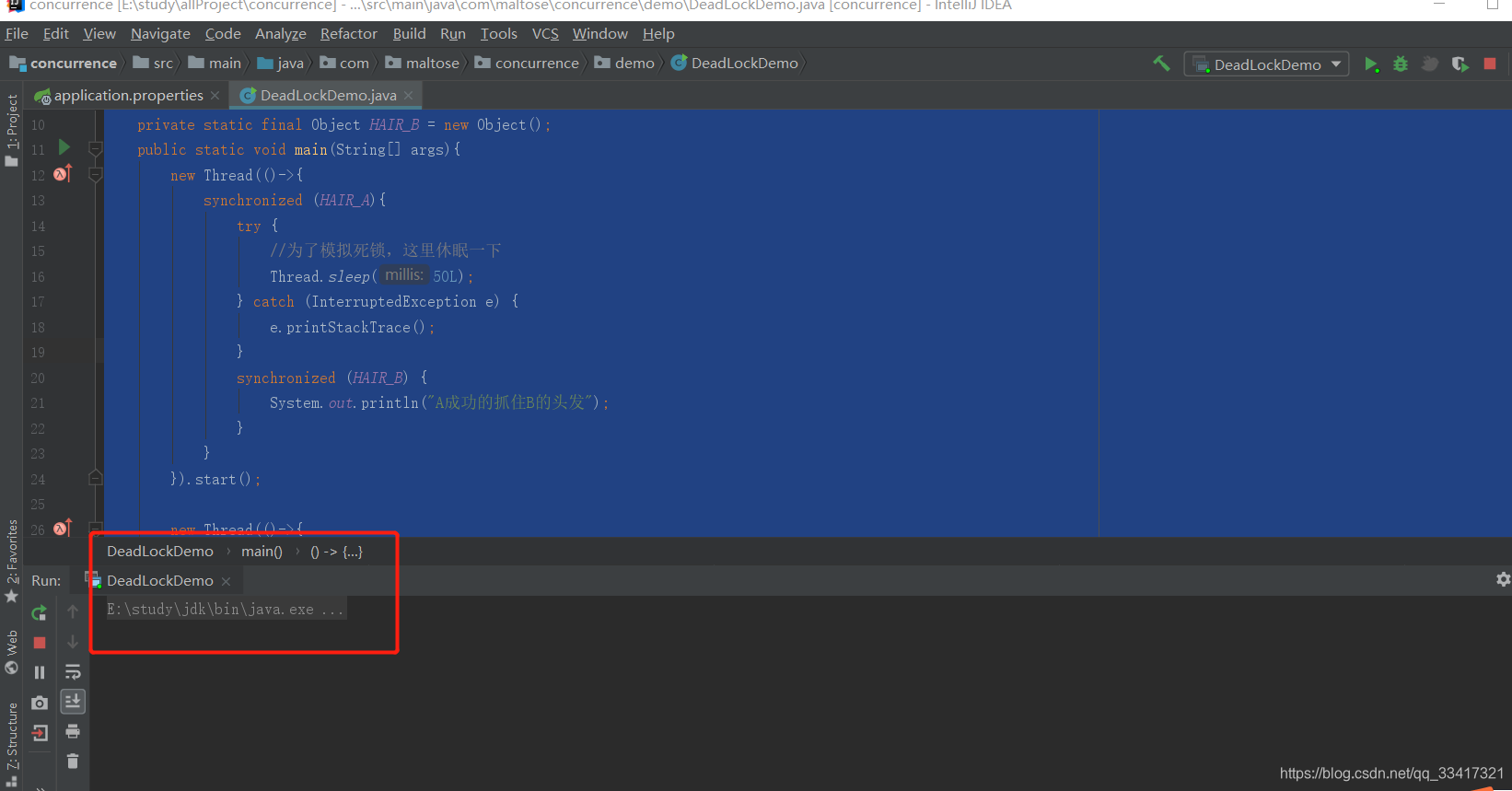Click the demo package breadcrumb
This screenshot has height=791, width=1512.
(625, 64)
